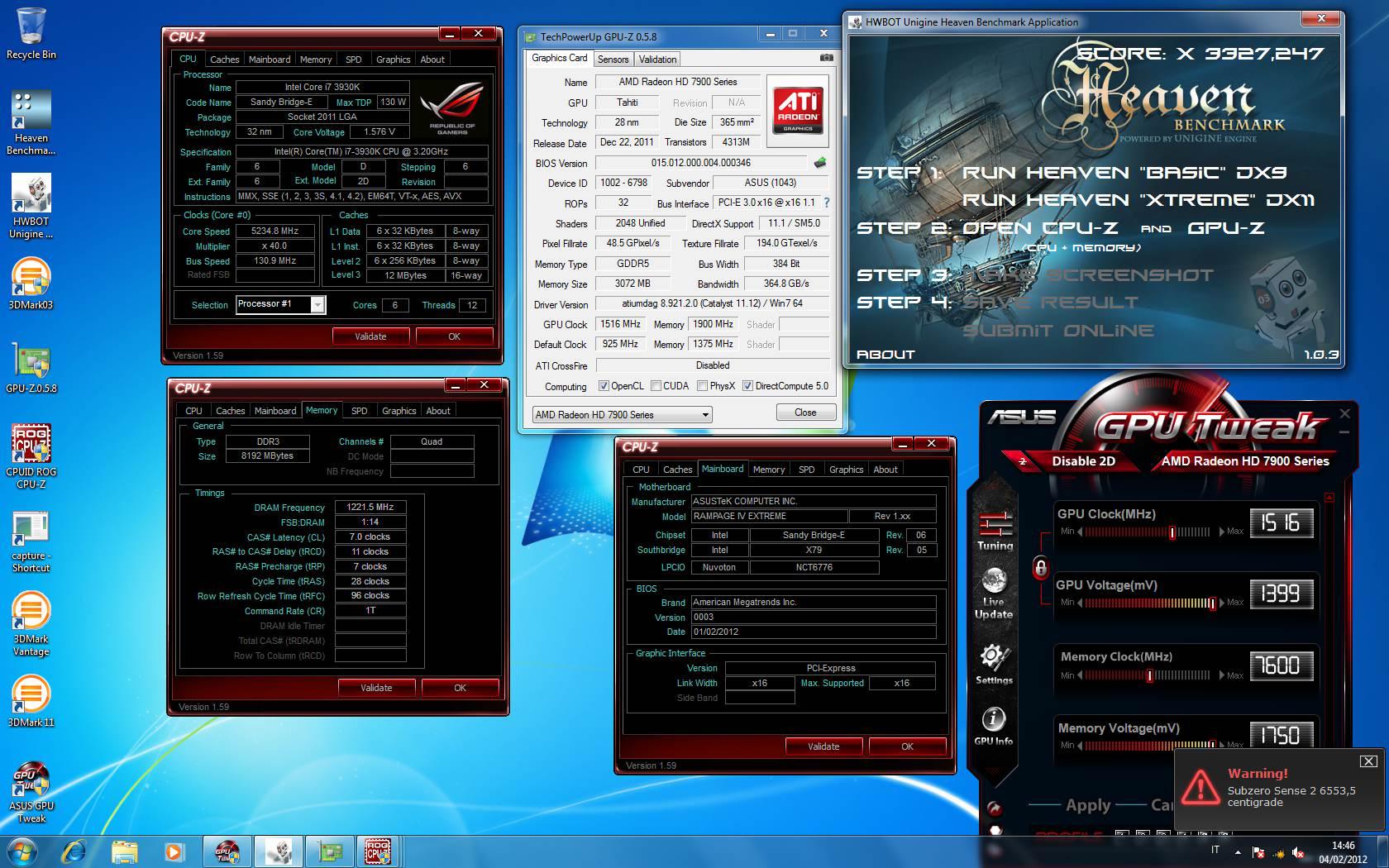Toggle the PhysX checkbox in GPU-Z
Screen dimensions: 1389x868
pos(702,386)
